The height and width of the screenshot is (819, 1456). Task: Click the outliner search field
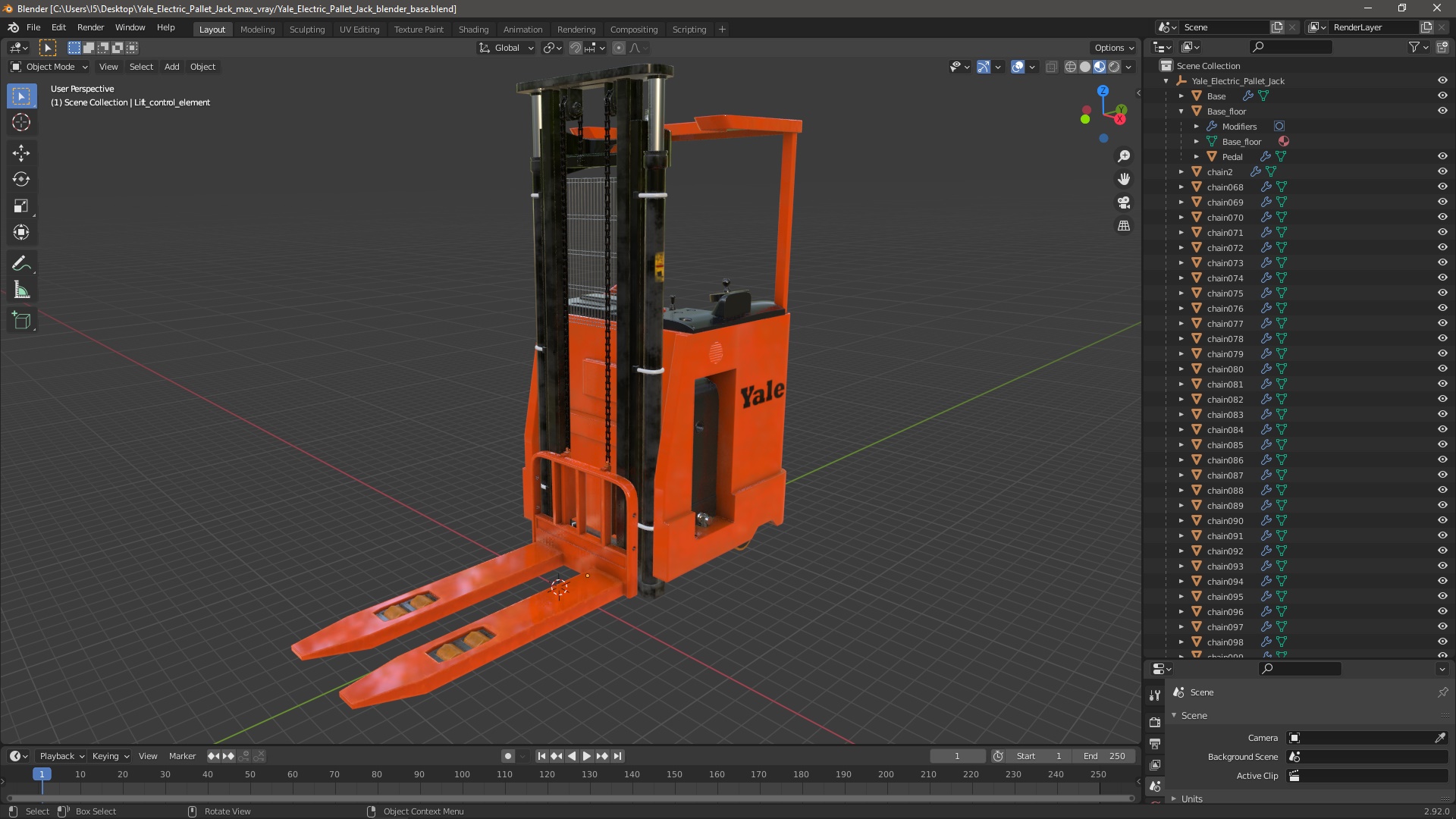(x=1291, y=47)
